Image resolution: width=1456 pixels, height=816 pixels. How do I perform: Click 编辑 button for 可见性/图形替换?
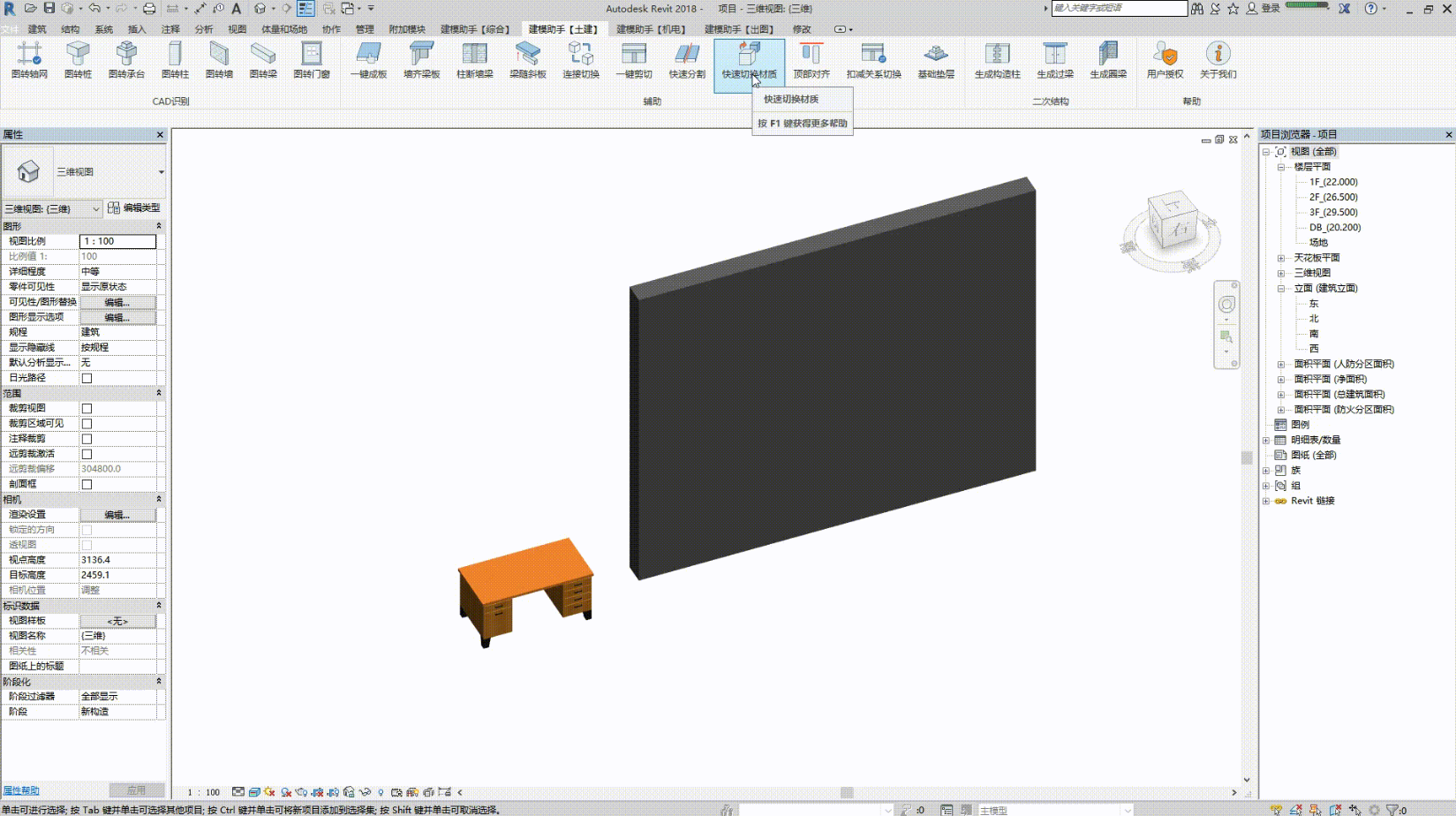point(117,302)
